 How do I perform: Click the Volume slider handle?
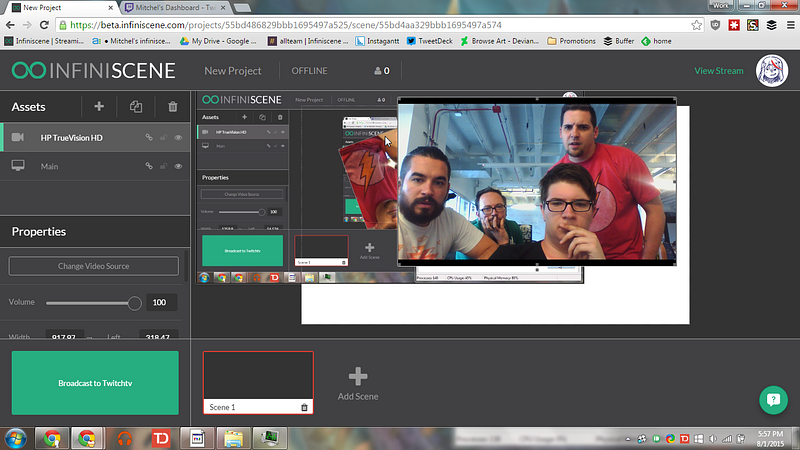pos(134,303)
